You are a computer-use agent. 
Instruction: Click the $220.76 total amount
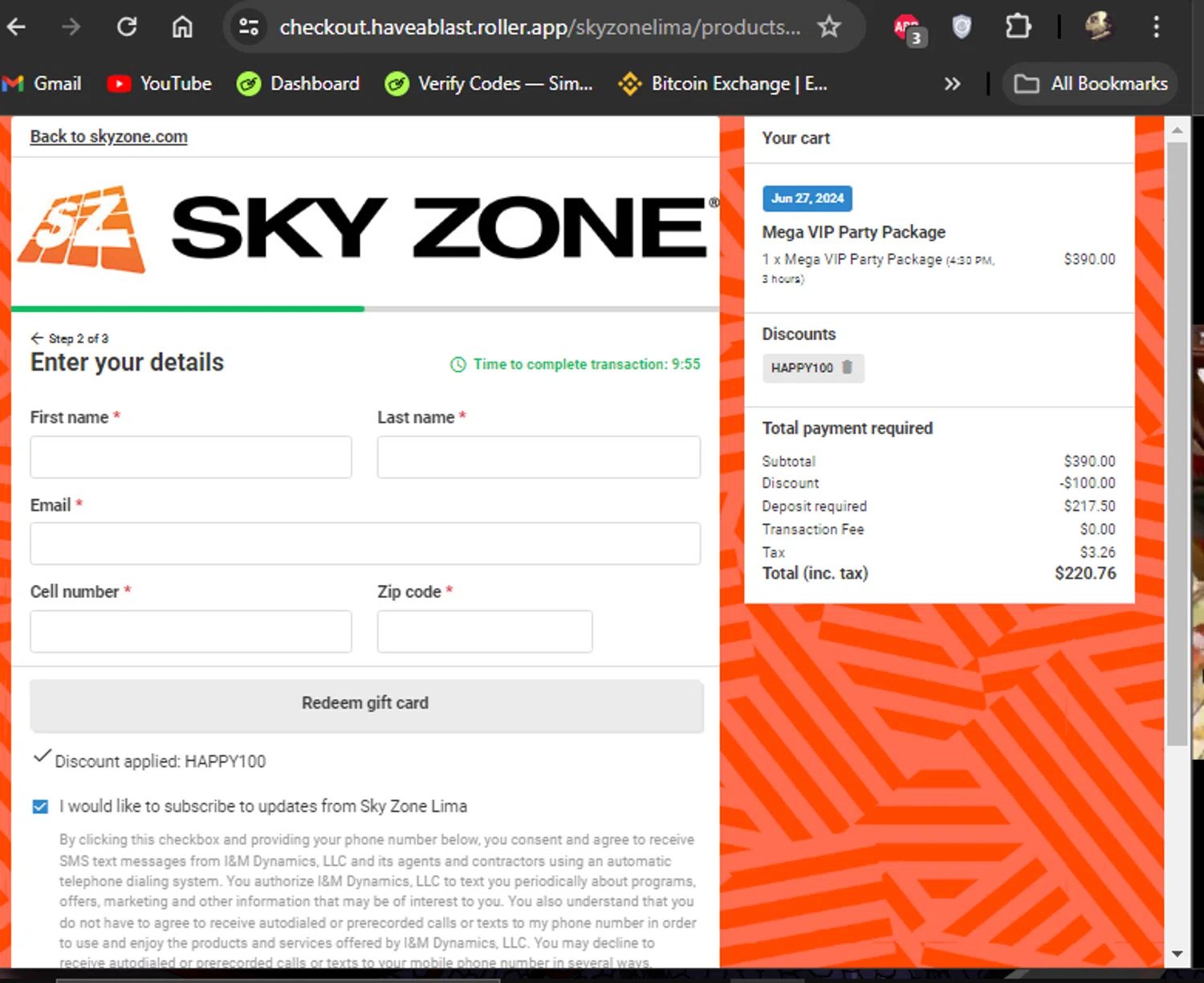click(1085, 573)
